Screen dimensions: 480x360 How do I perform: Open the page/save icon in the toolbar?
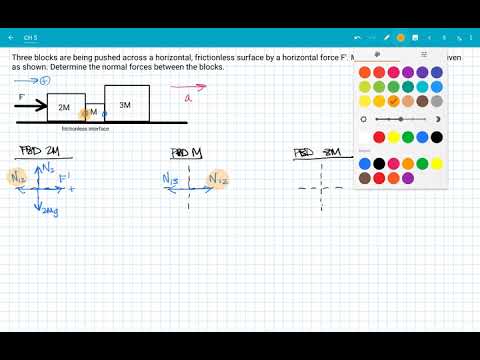tap(415, 37)
